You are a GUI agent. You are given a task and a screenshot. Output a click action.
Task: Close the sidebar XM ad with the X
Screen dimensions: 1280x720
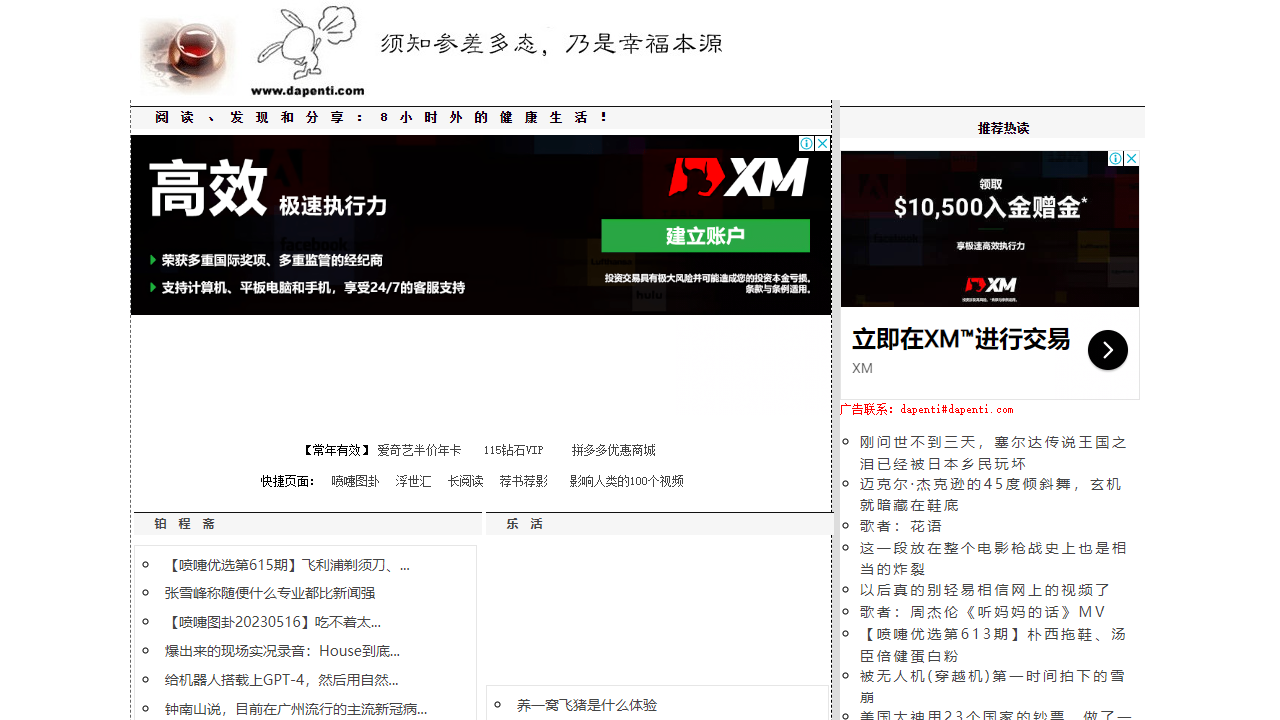coord(1132,158)
